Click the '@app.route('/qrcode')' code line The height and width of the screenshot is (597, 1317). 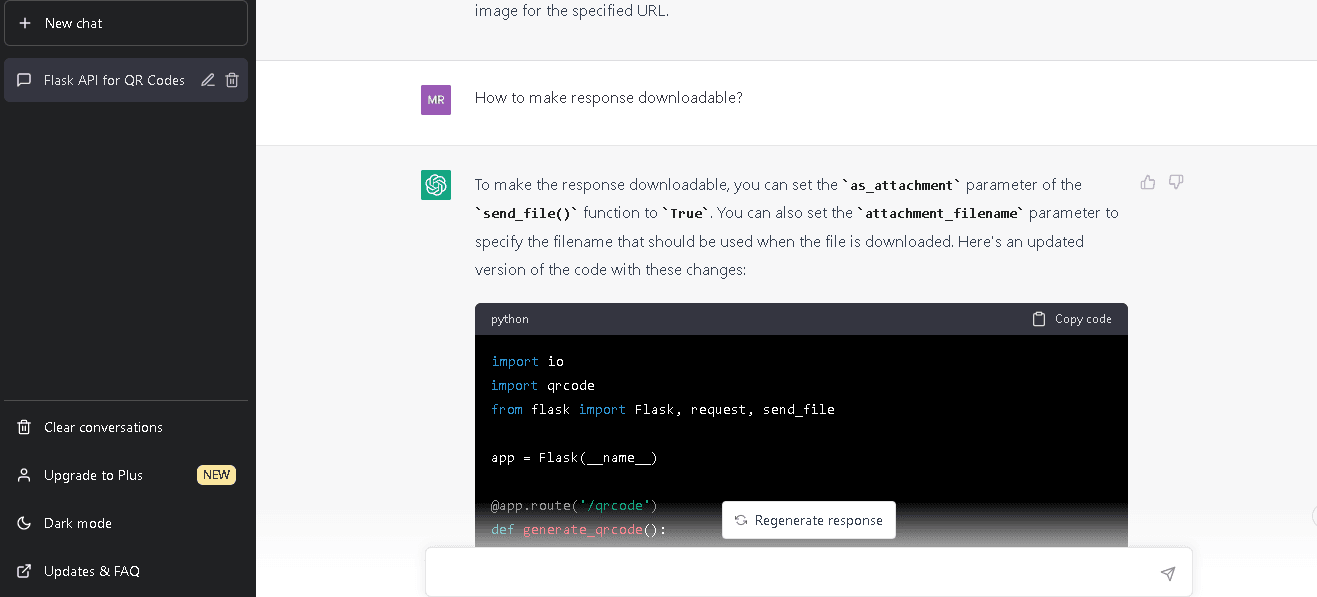pos(574,506)
